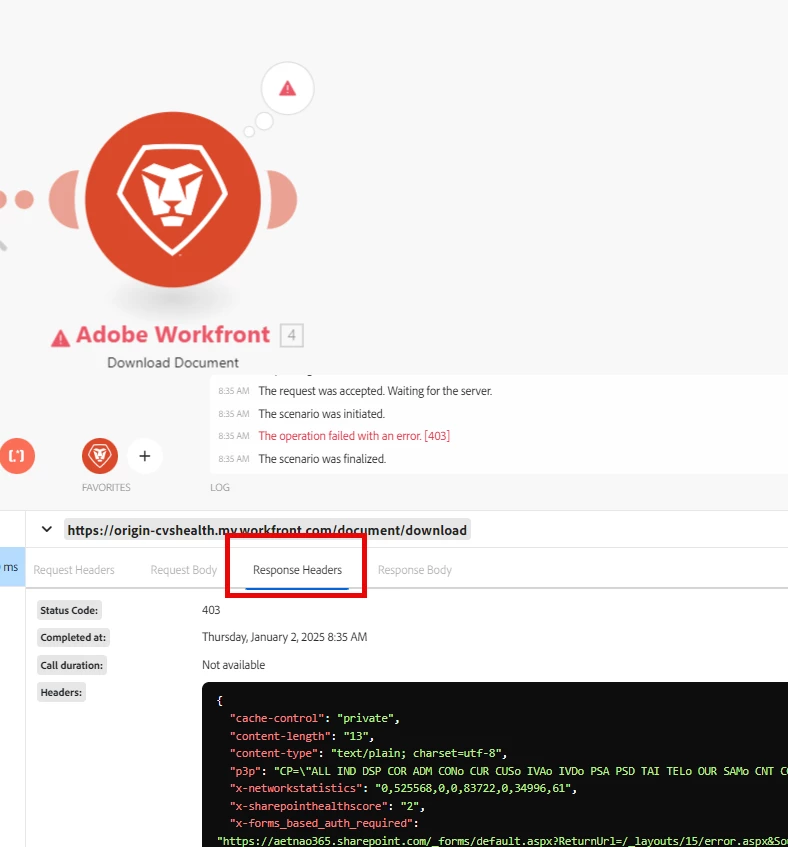Add a favorite with the plus button
This screenshot has height=847, width=788.
(x=145, y=456)
